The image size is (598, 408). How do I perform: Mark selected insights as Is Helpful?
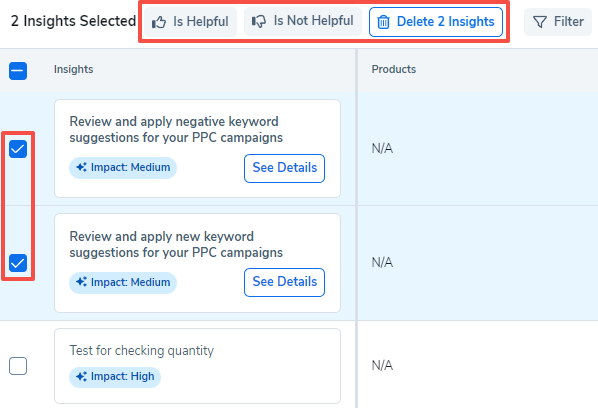click(190, 22)
